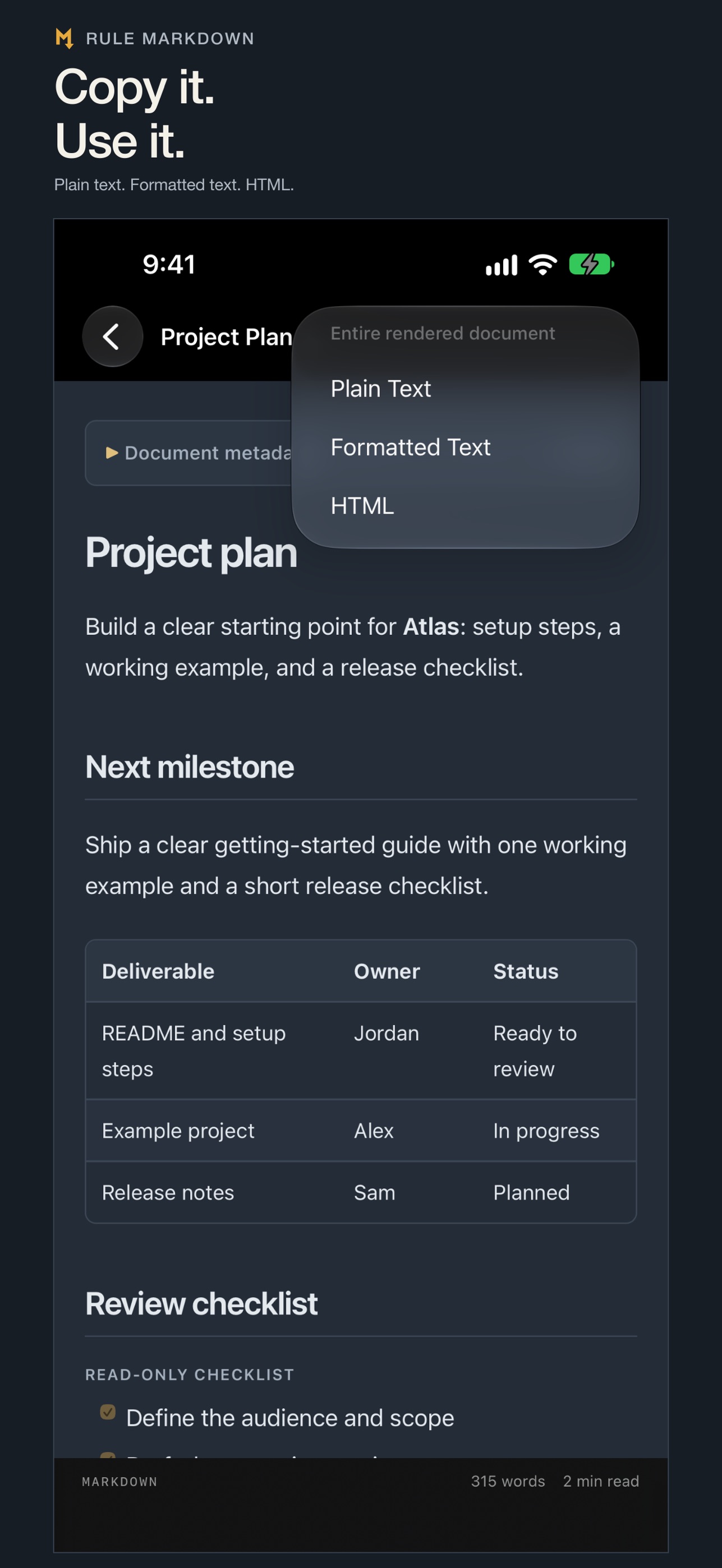
Task: Tap the Wi-Fi status icon
Action: click(543, 265)
